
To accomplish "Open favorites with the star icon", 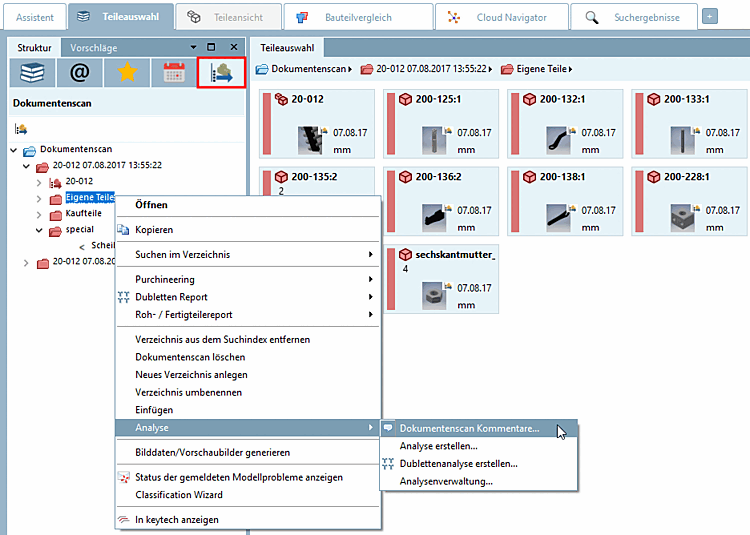I will [127, 73].
